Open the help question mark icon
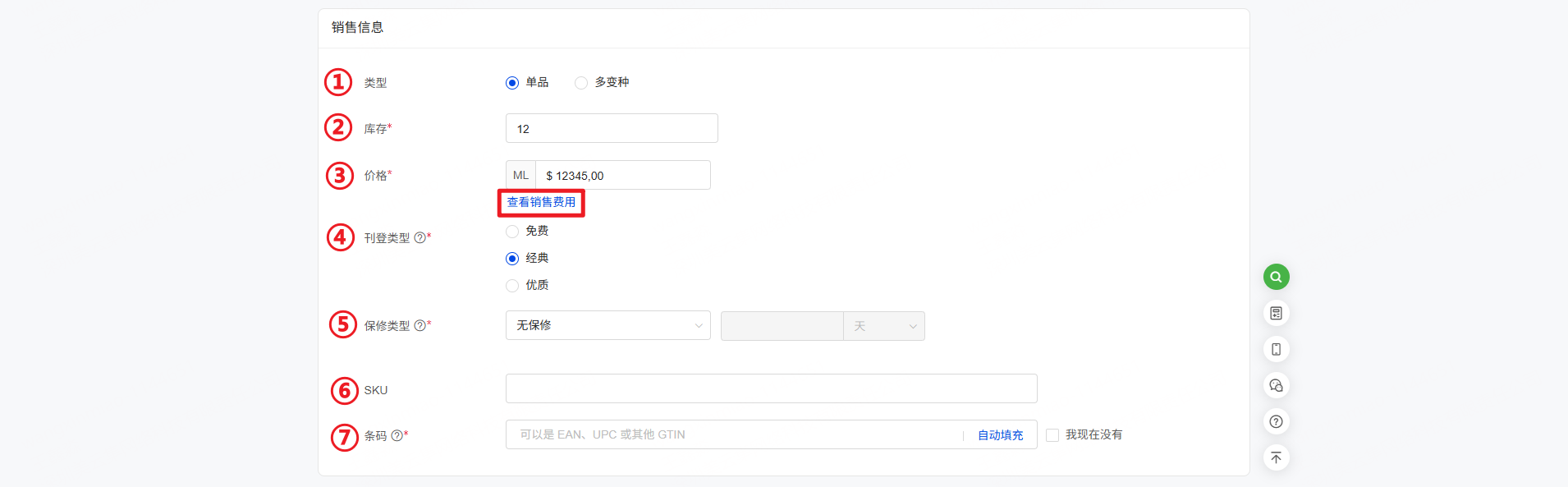Screen dimensions: 1568x487 pyautogui.click(x=1275, y=421)
